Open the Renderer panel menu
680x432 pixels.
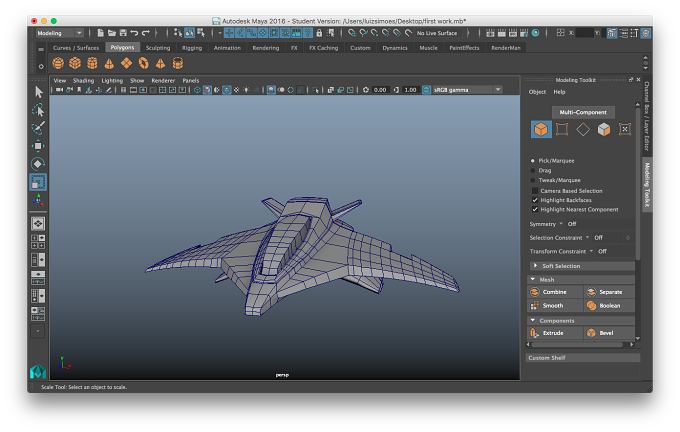(163, 81)
